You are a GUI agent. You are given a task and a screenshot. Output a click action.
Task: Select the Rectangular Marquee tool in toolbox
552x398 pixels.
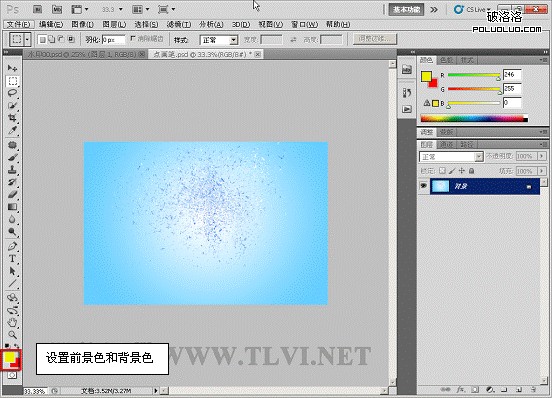pyautogui.click(x=12, y=81)
